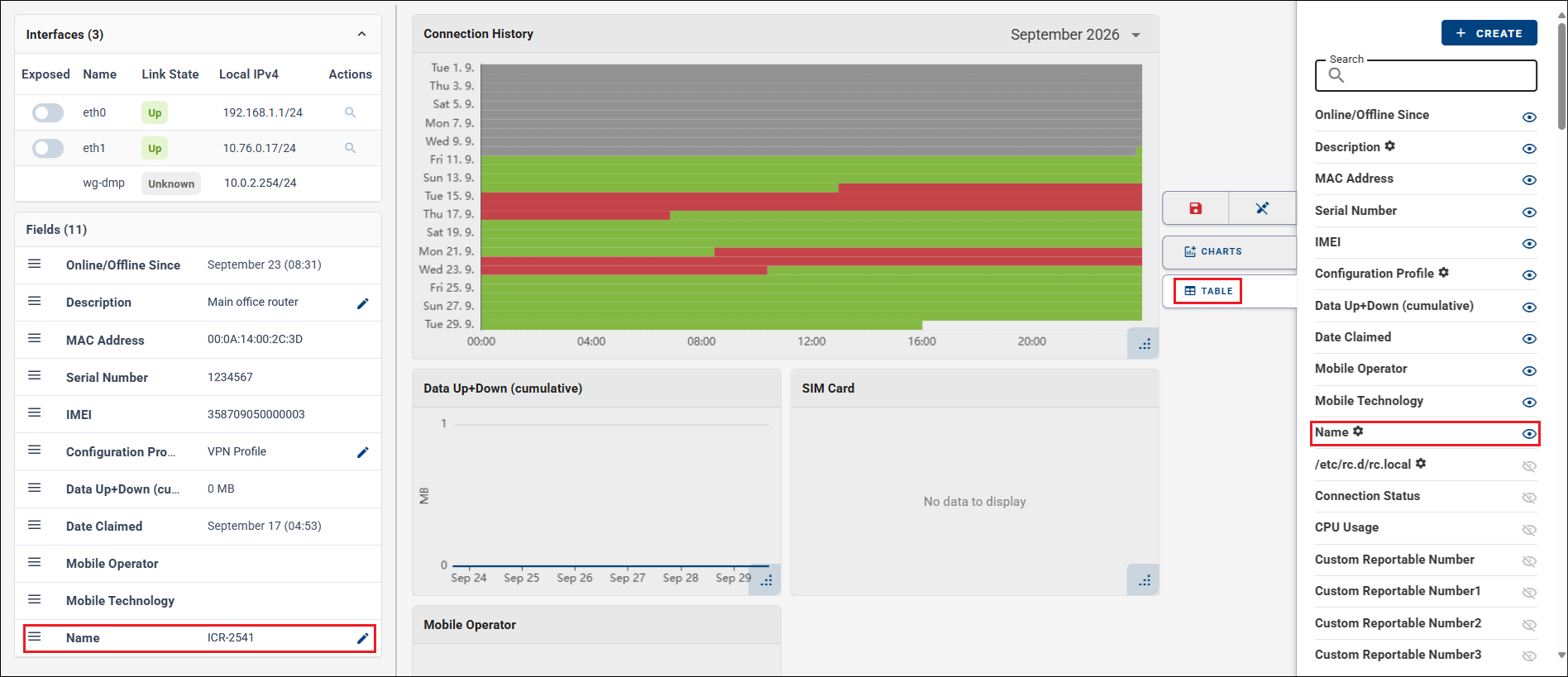Screen dimensions: 1568x677
Task: Collapse the Interfaces (3) panel
Action: pos(361,34)
